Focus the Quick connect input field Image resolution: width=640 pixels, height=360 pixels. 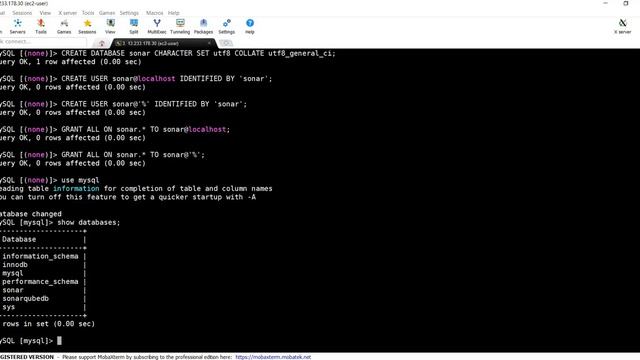coord(43,42)
